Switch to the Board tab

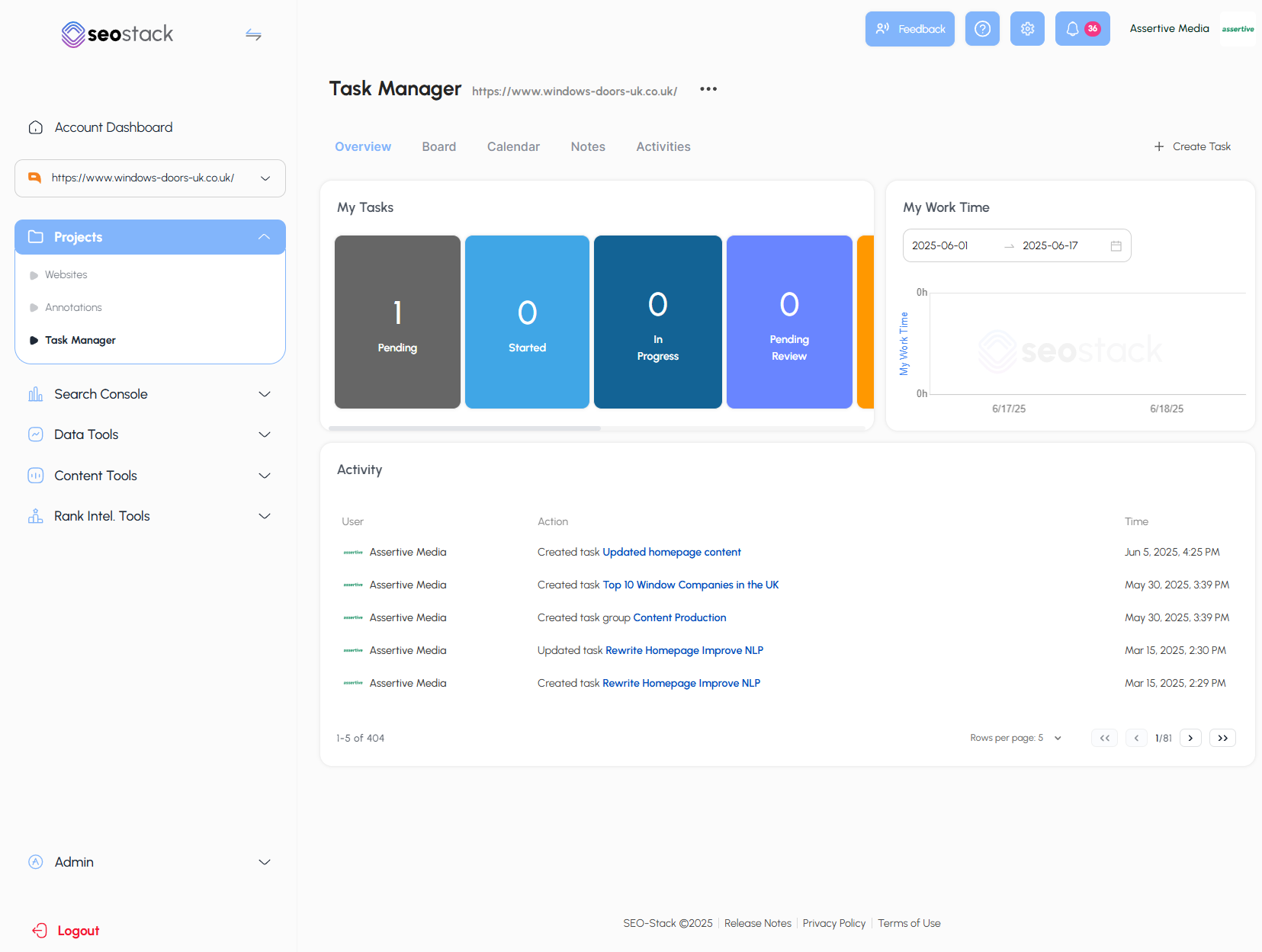pos(438,146)
